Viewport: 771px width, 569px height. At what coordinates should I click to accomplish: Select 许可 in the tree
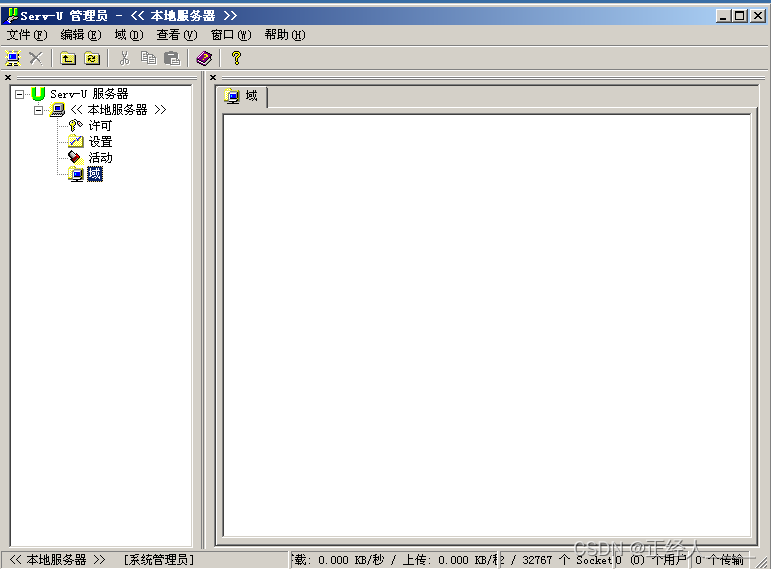point(100,125)
